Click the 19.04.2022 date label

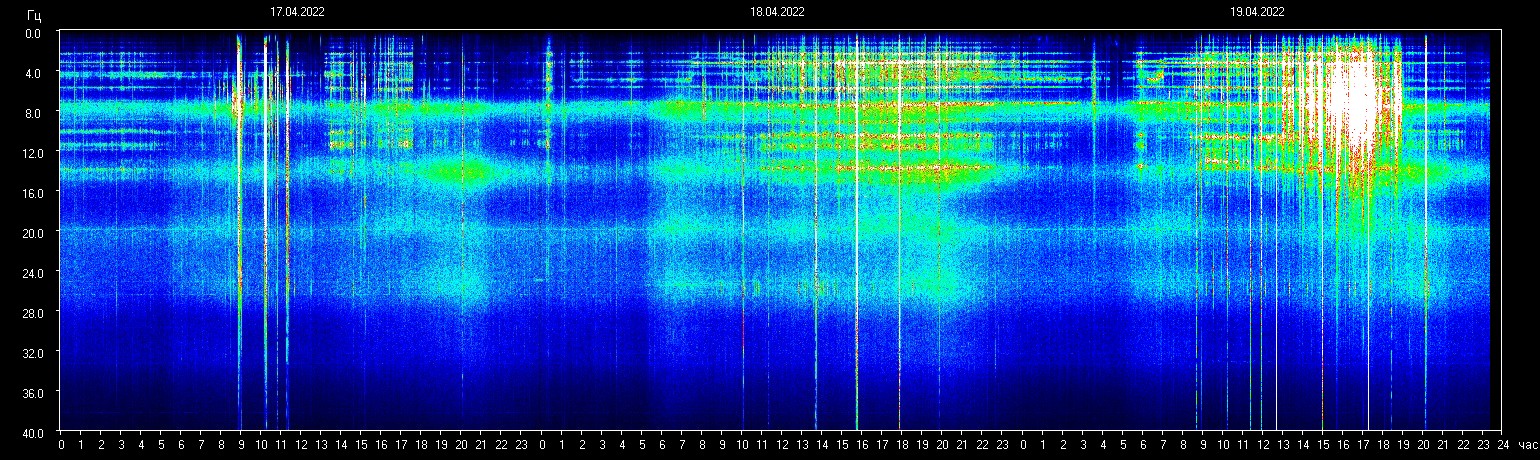1257,13
